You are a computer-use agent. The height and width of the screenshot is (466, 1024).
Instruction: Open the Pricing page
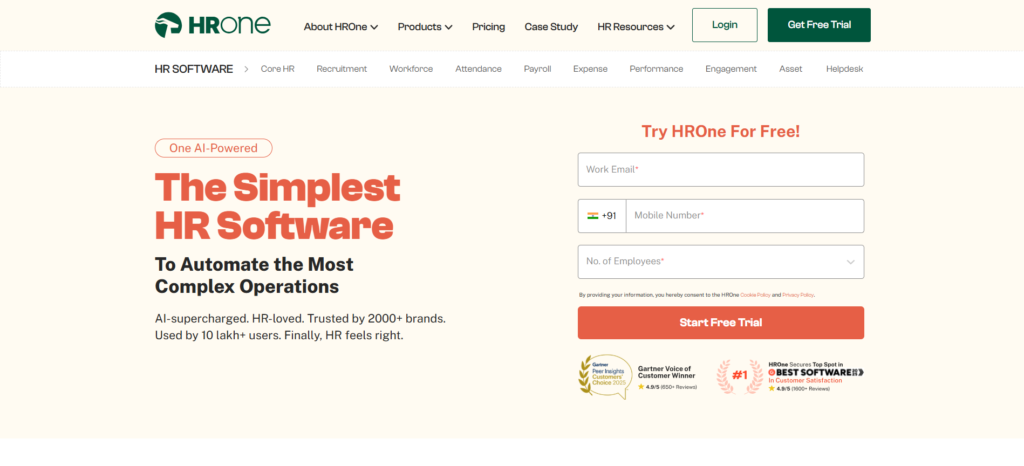pos(488,27)
